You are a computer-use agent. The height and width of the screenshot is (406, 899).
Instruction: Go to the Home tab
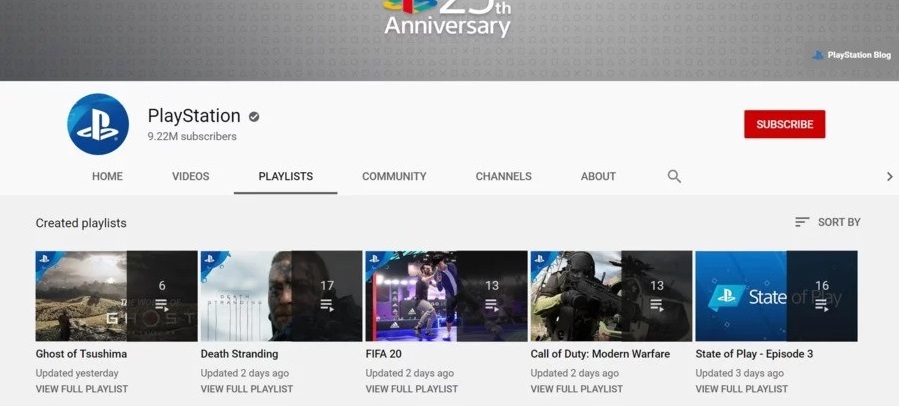click(107, 177)
